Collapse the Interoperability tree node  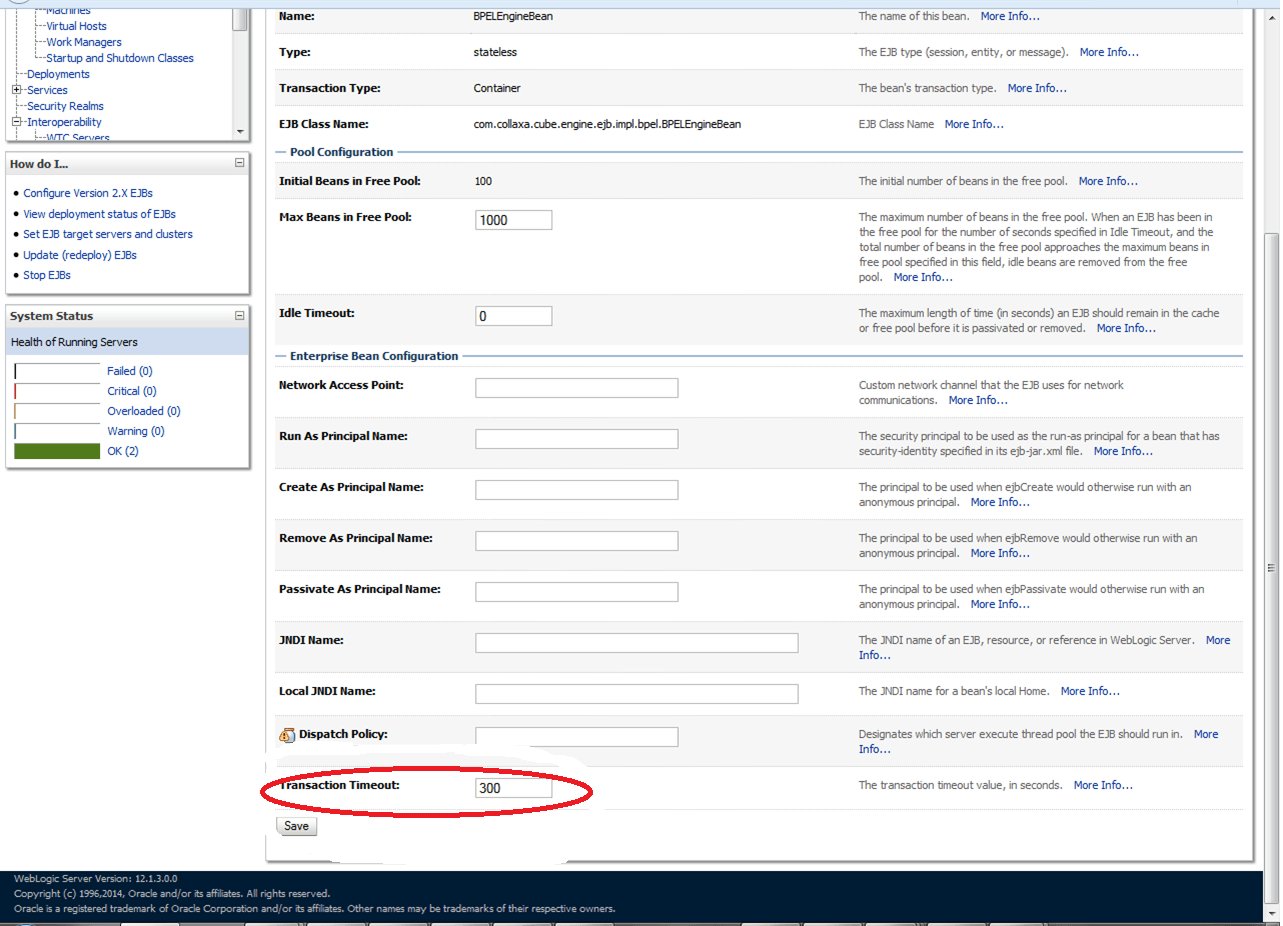17,122
